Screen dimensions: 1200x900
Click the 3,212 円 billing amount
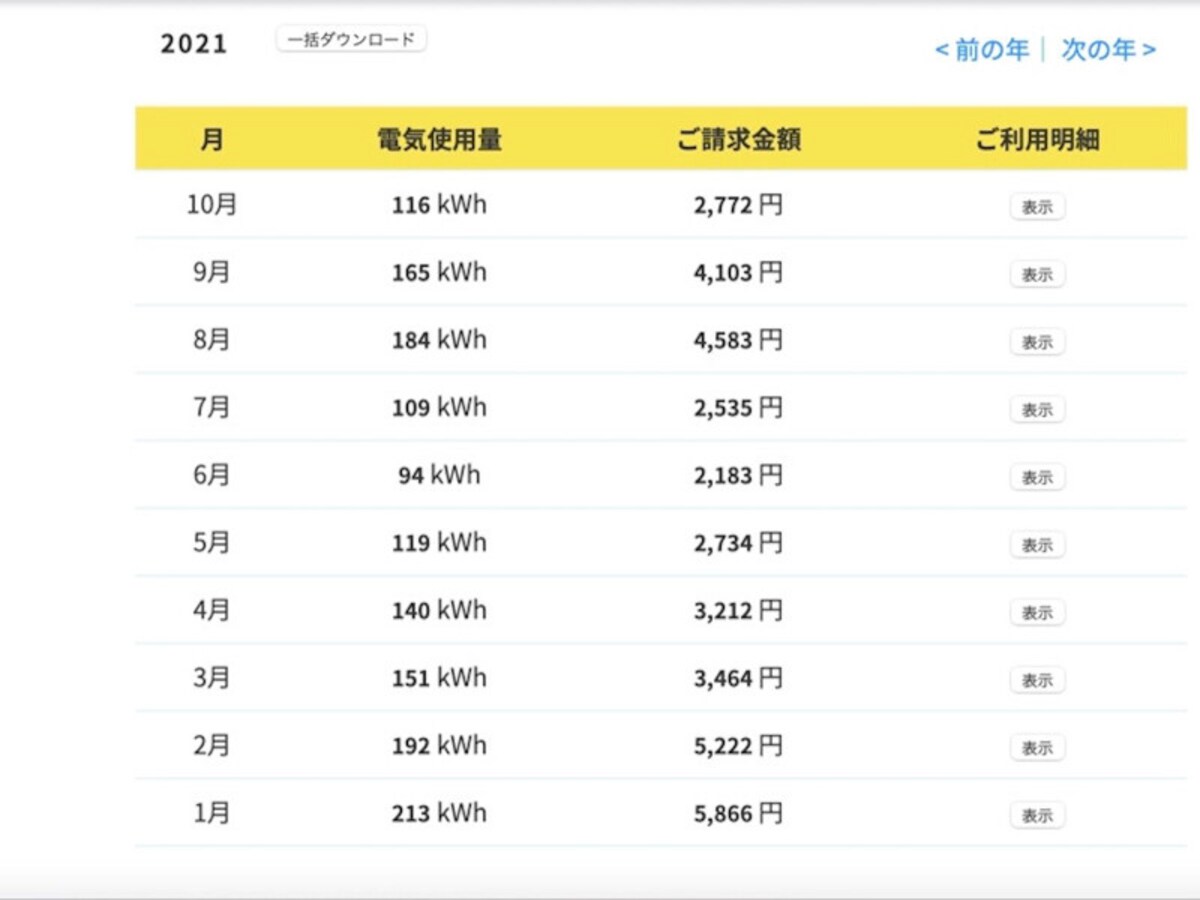[738, 610]
